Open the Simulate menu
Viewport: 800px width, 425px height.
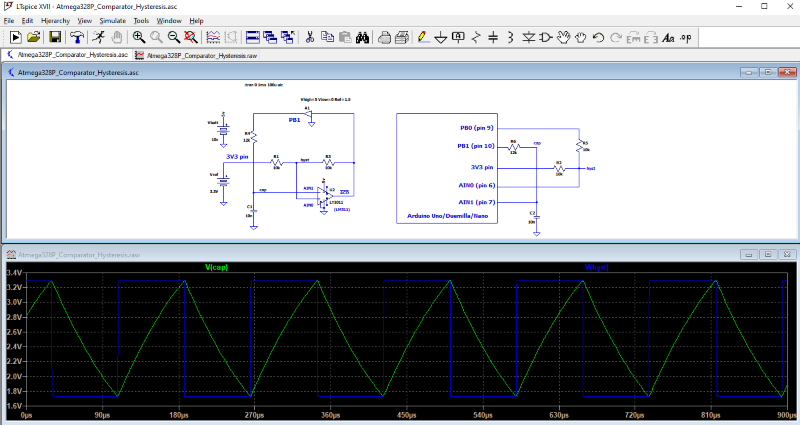(113, 21)
